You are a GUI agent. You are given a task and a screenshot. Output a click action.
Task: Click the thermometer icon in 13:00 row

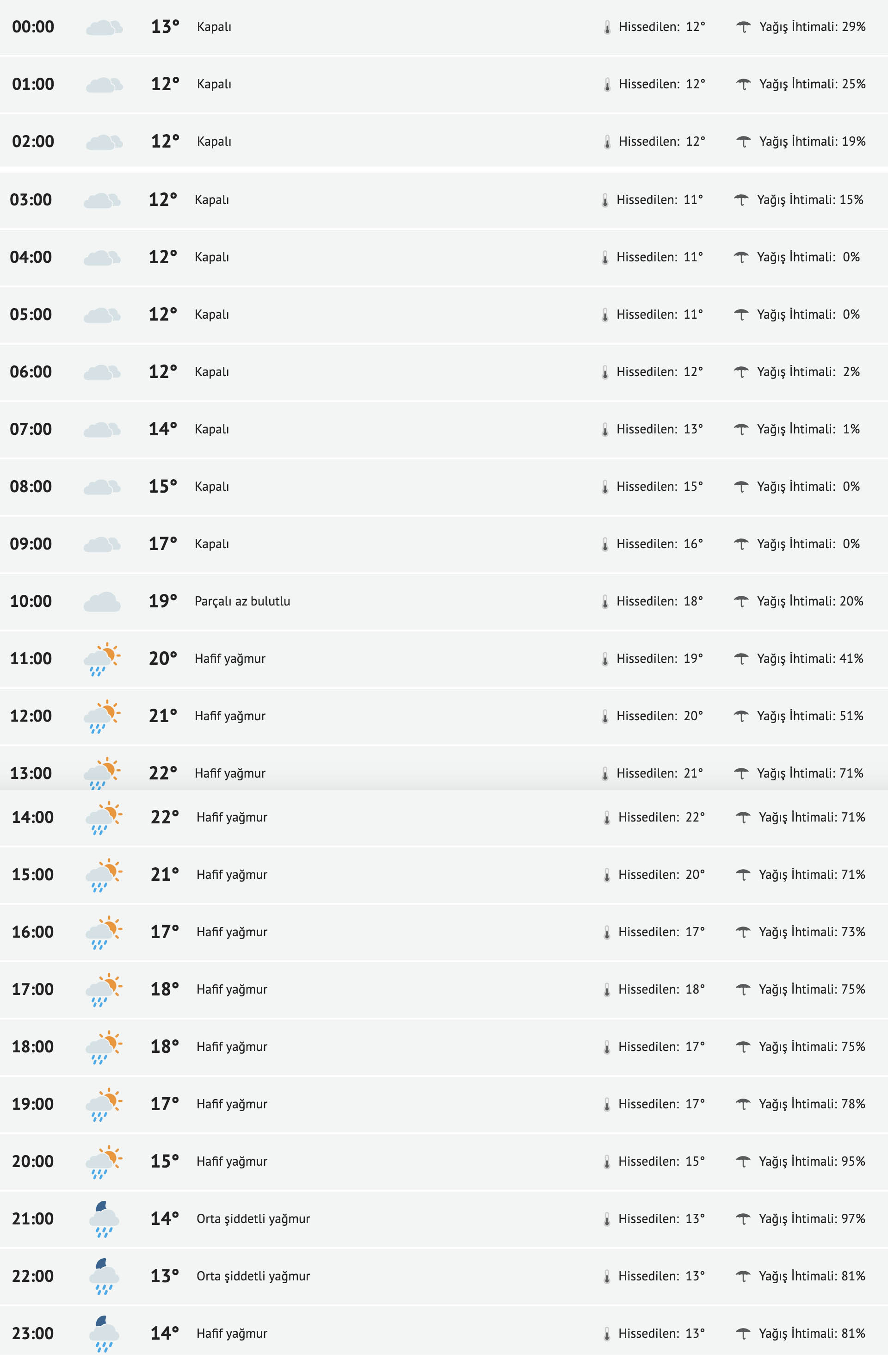(605, 773)
